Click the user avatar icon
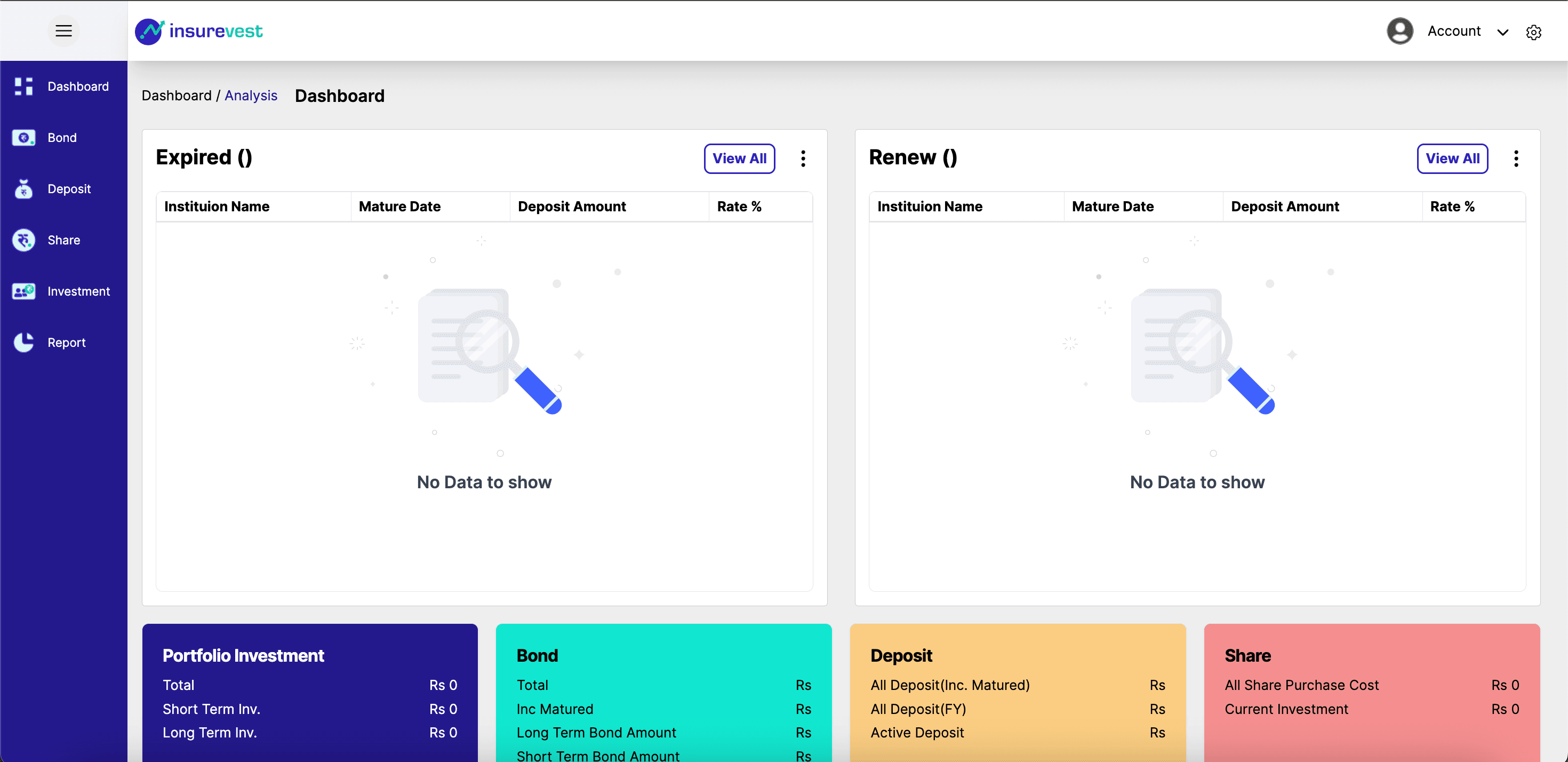1568x762 pixels. (x=1399, y=31)
